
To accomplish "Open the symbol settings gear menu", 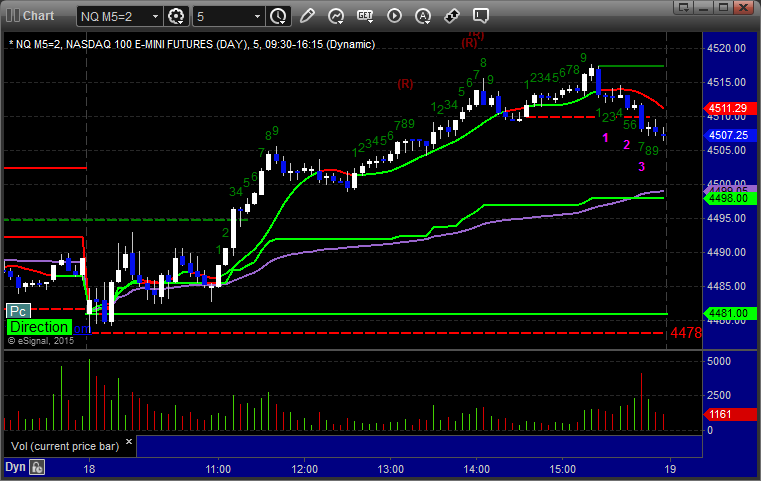I will click(x=176, y=17).
